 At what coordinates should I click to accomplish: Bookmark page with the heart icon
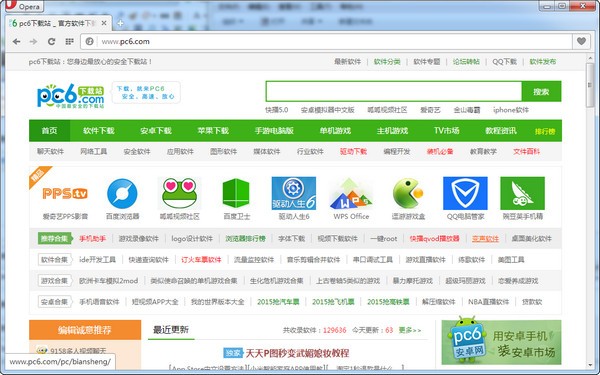(x=581, y=41)
